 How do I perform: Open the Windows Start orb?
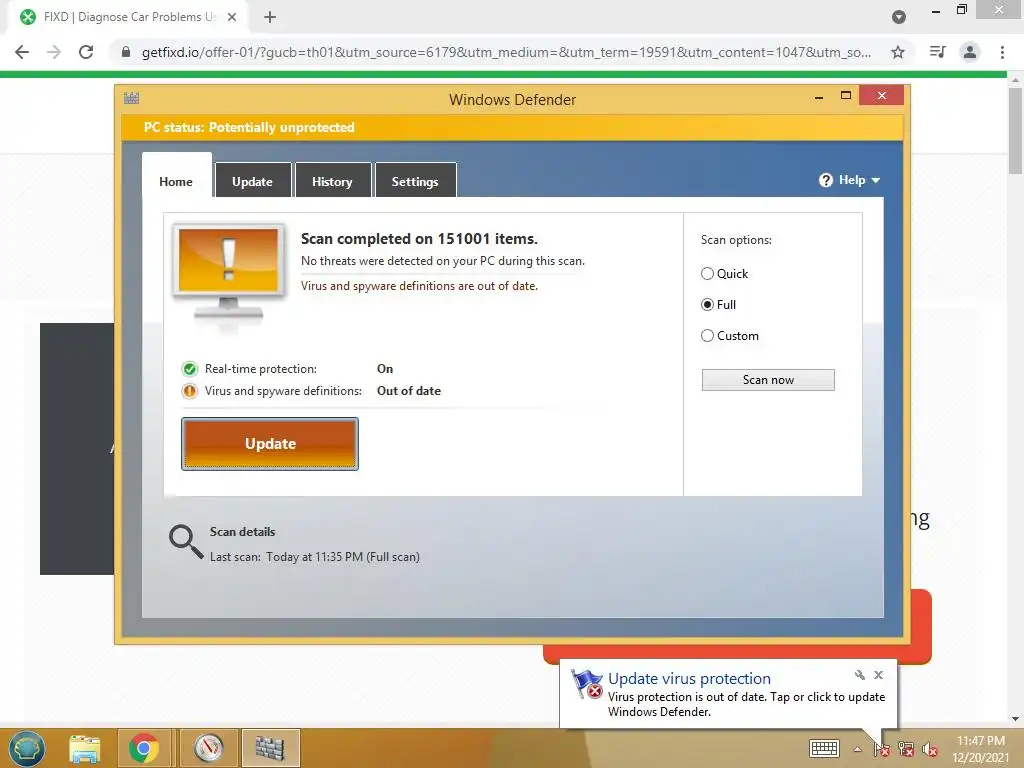click(27, 748)
